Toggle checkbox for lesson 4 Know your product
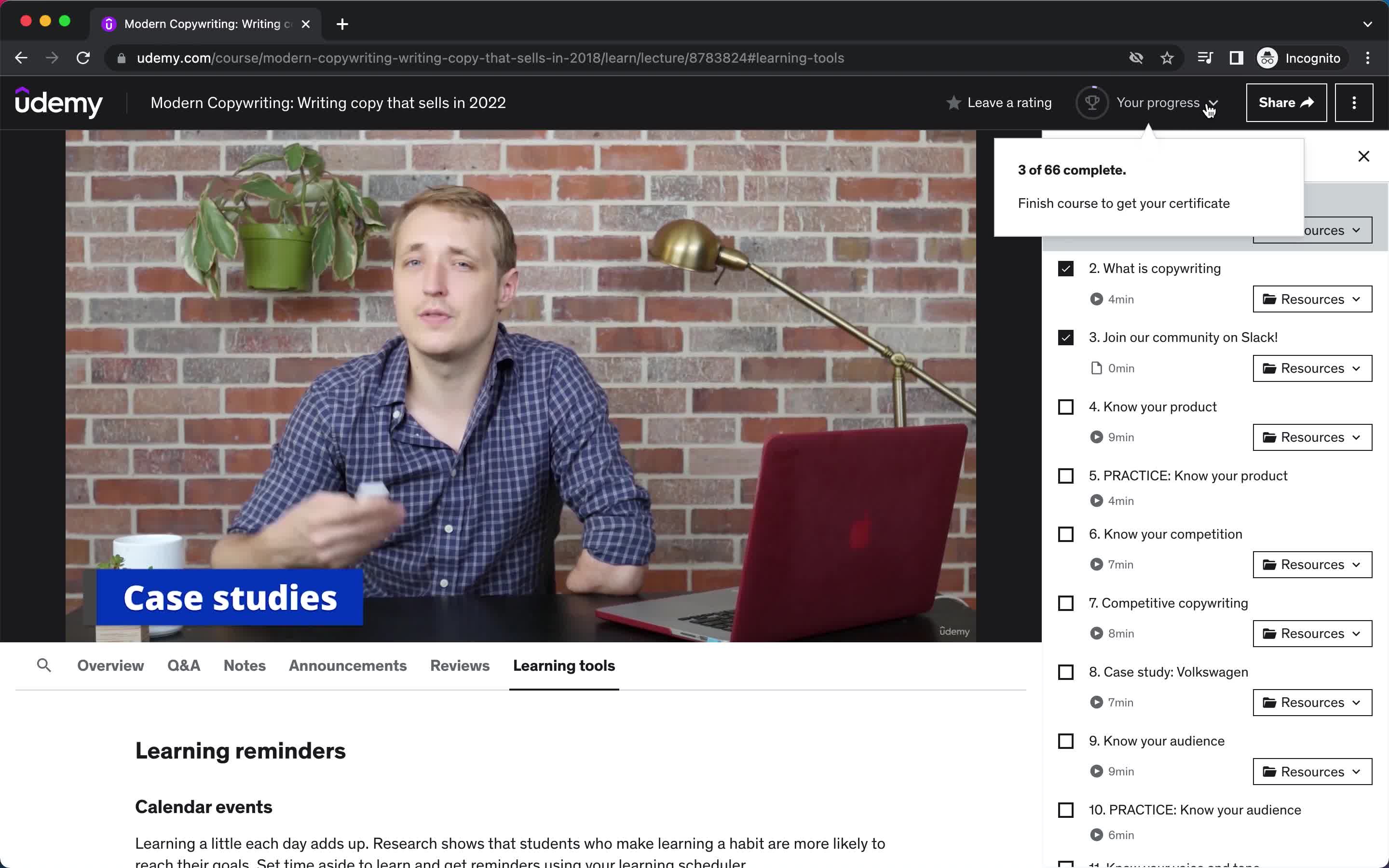 pos(1065,406)
